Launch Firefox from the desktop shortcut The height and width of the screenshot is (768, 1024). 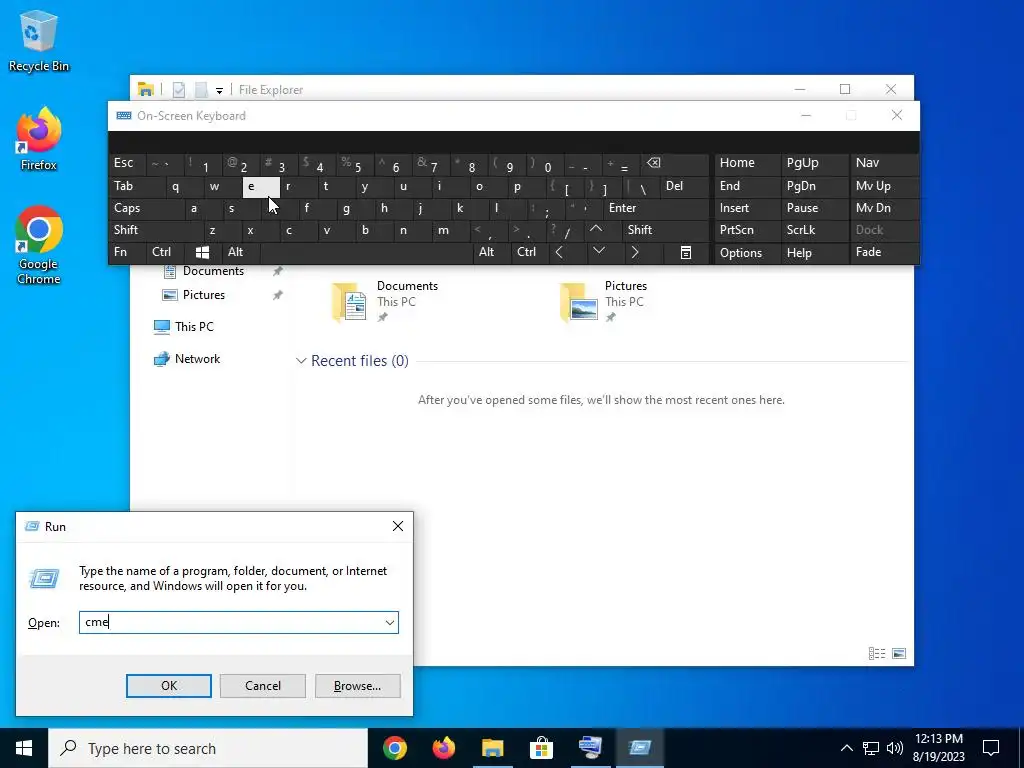pyautogui.click(x=39, y=139)
